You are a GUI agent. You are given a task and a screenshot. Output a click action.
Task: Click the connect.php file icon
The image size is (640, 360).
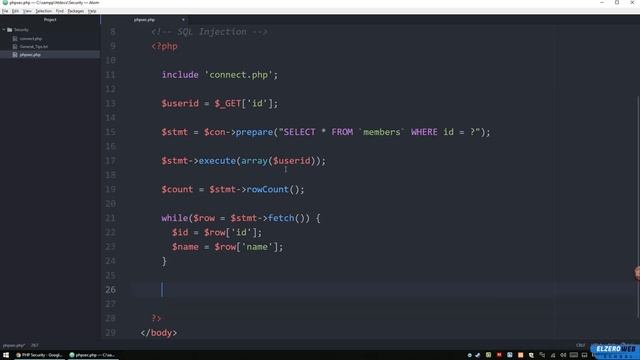coord(15,38)
